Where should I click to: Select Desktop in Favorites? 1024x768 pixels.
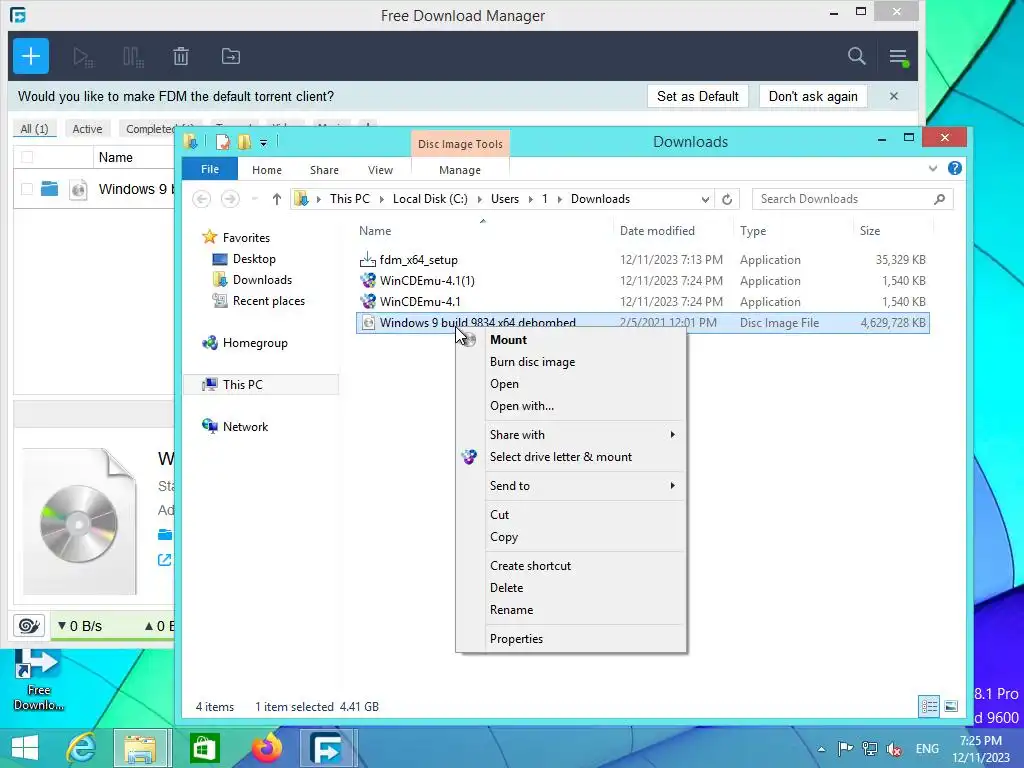click(x=254, y=259)
